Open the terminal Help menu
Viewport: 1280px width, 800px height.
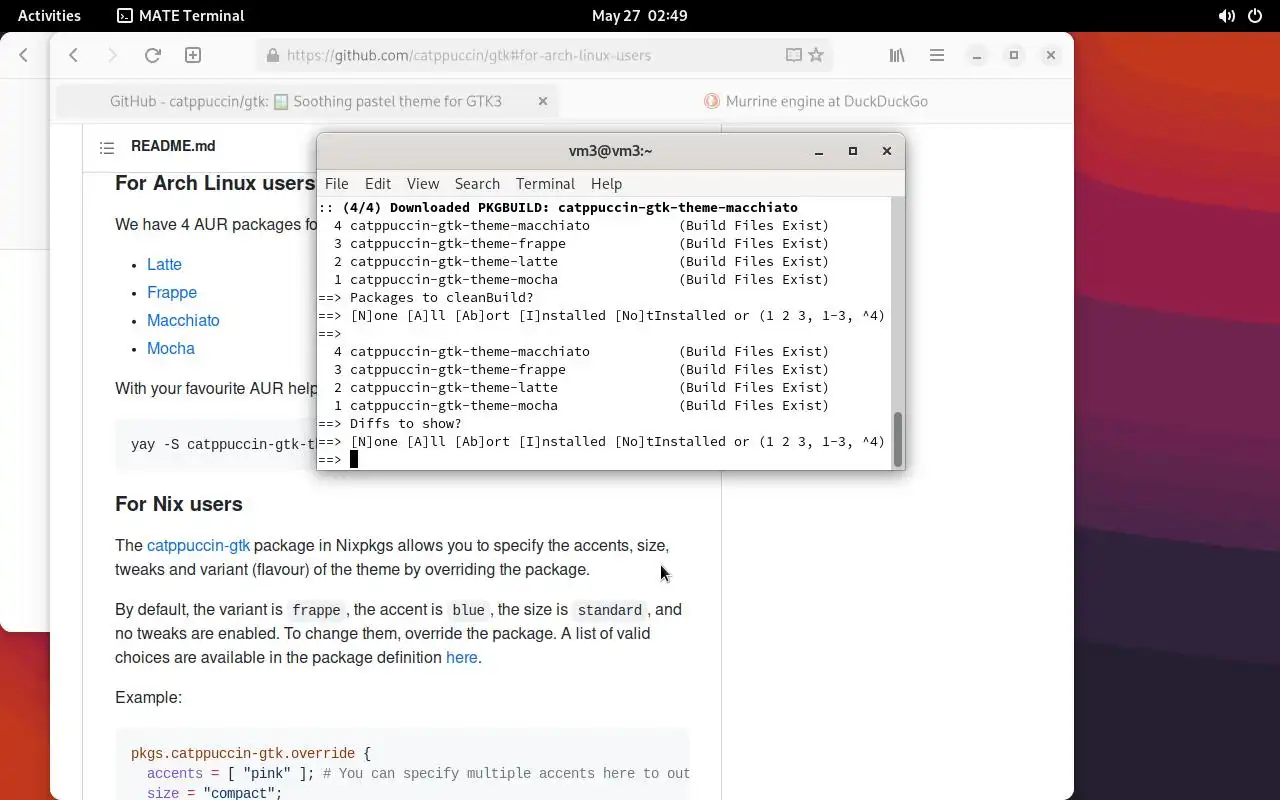coord(606,183)
